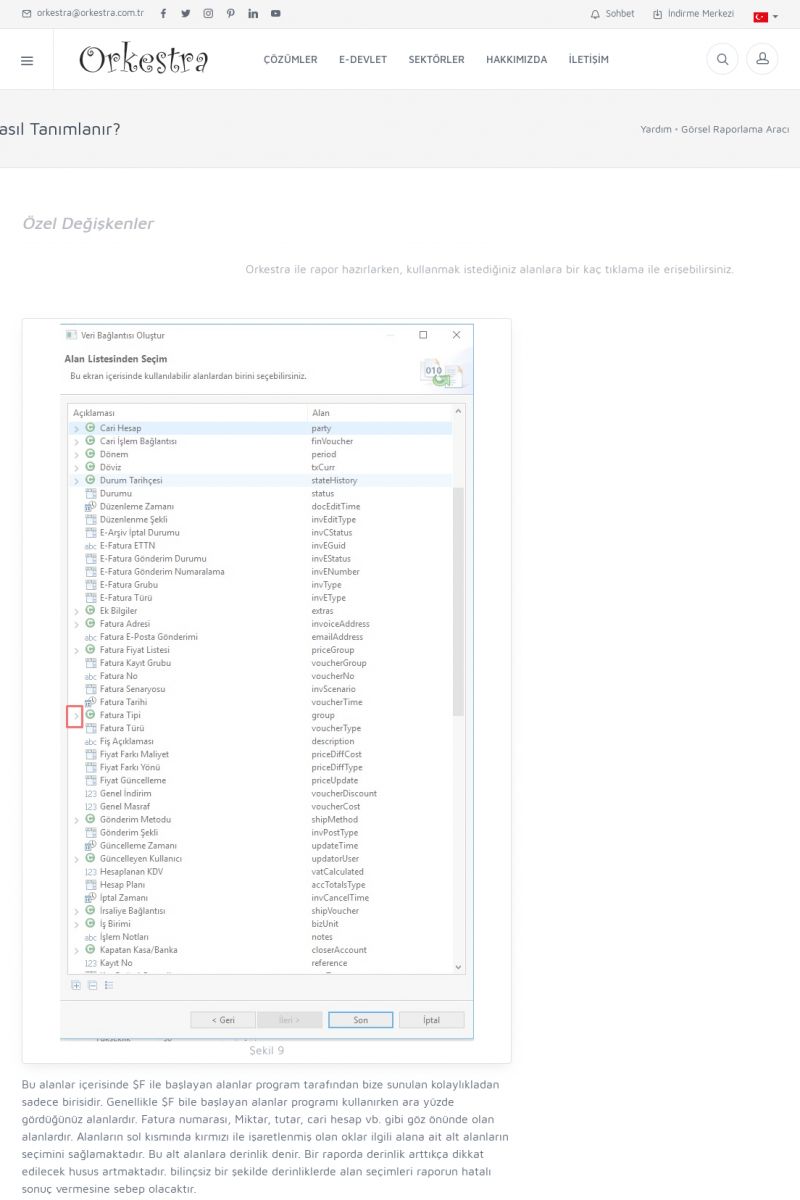Click the YouTube icon

tap(276, 14)
